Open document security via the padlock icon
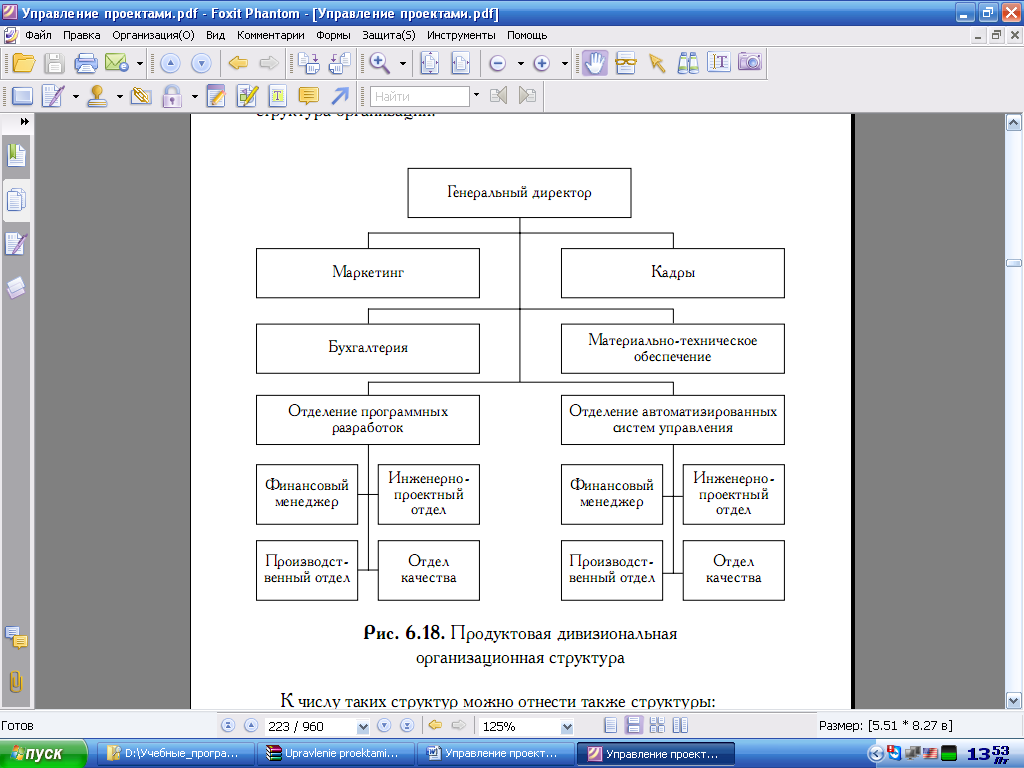The image size is (1024, 768). coord(172,96)
